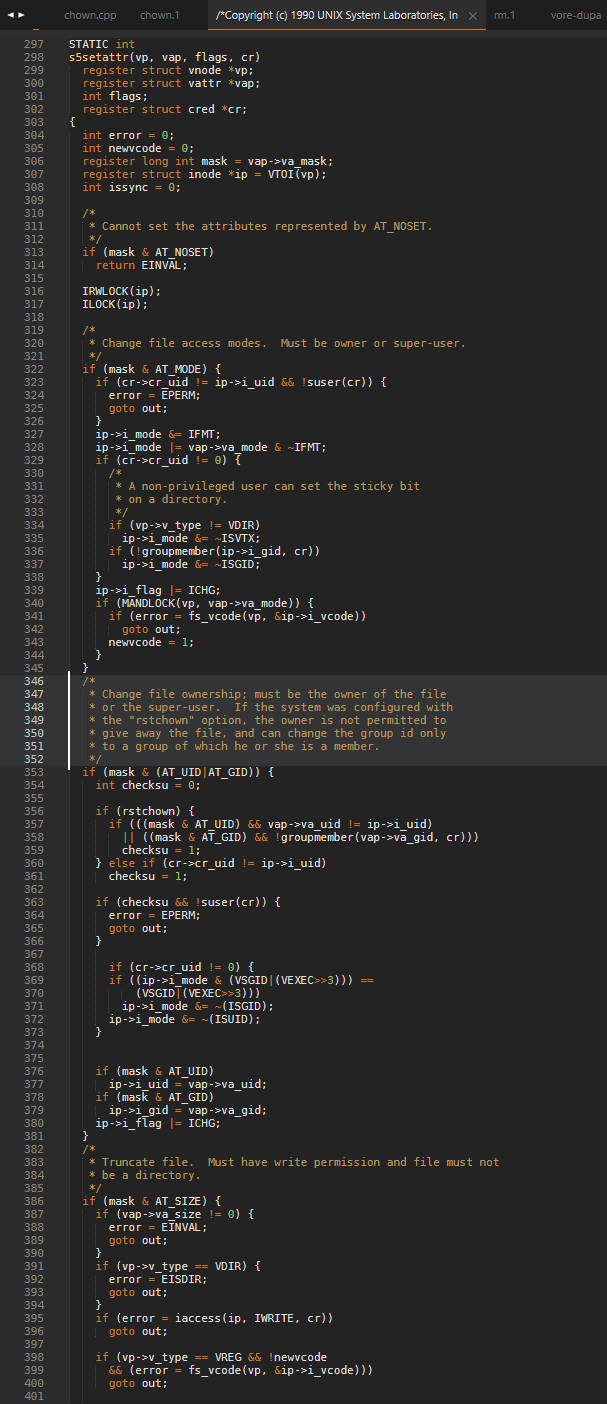
Task: Click the left tab scroll arrow
Action: pyautogui.click(x=9, y=16)
